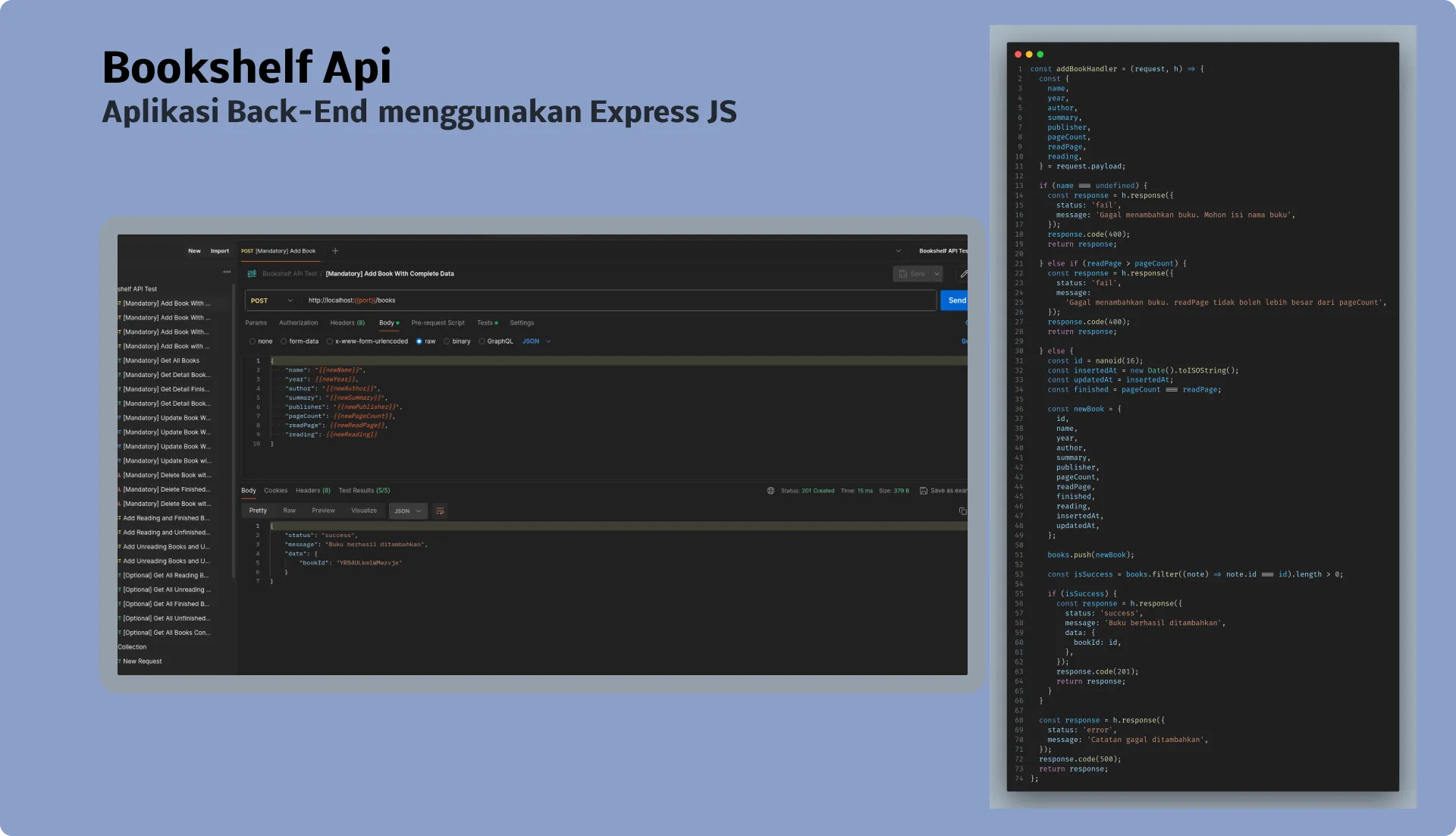Open the Params tab

[256, 323]
